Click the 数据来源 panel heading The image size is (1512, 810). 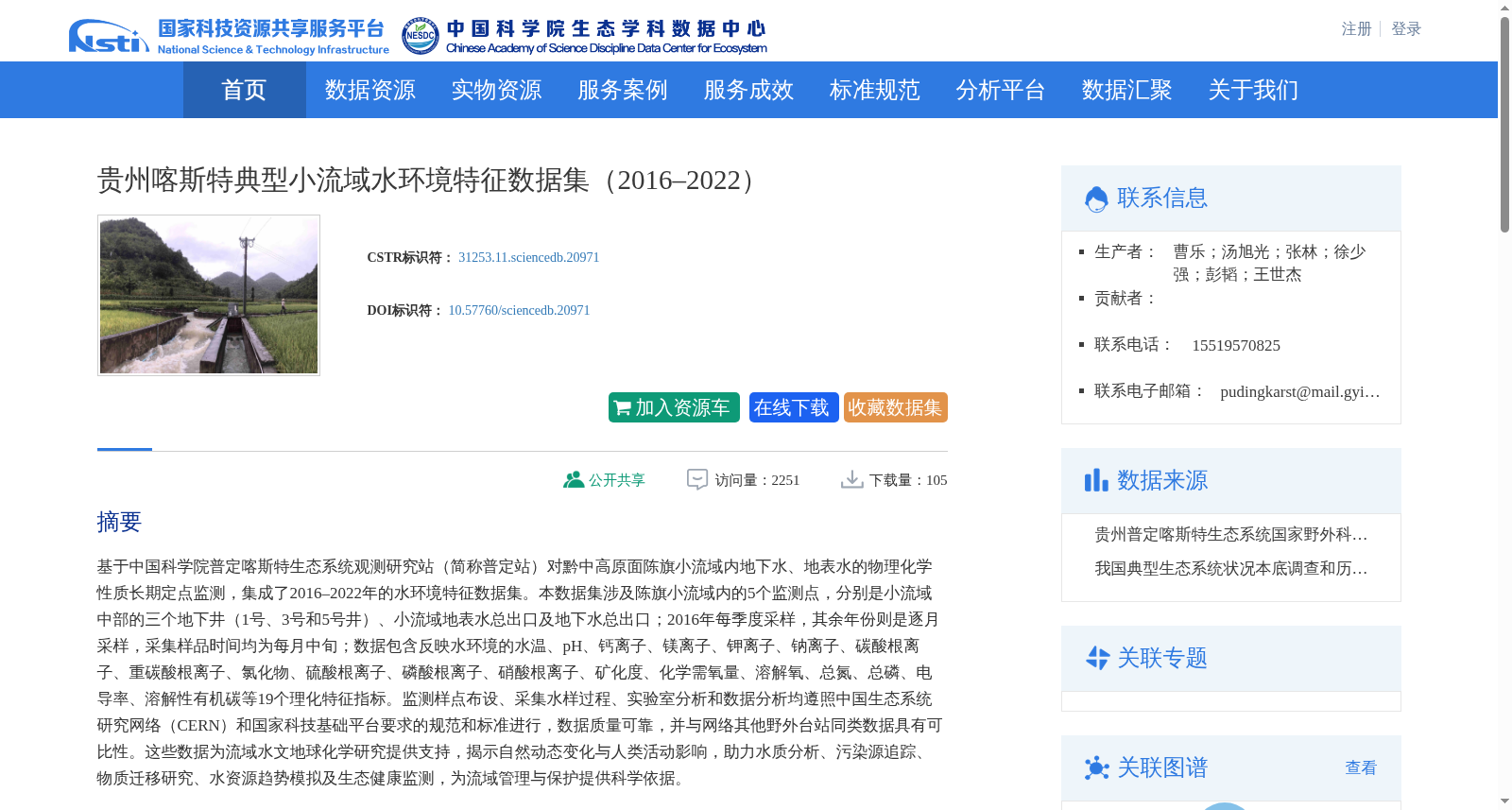click(x=1162, y=480)
